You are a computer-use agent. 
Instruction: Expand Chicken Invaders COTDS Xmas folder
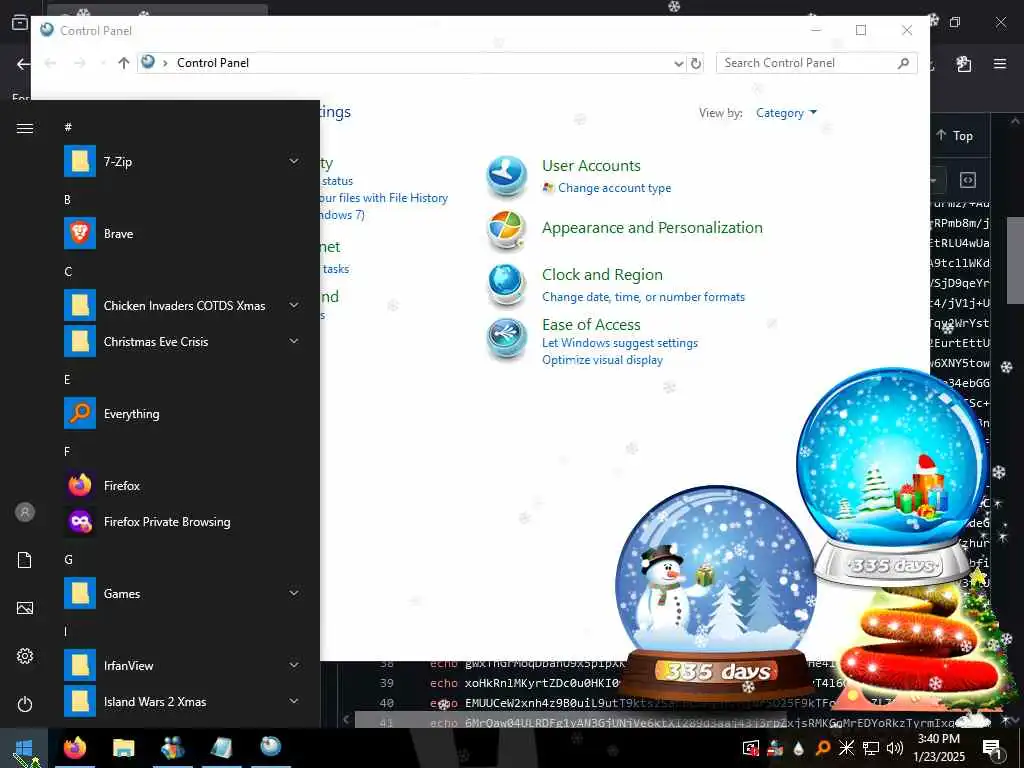click(x=294, y=305)
